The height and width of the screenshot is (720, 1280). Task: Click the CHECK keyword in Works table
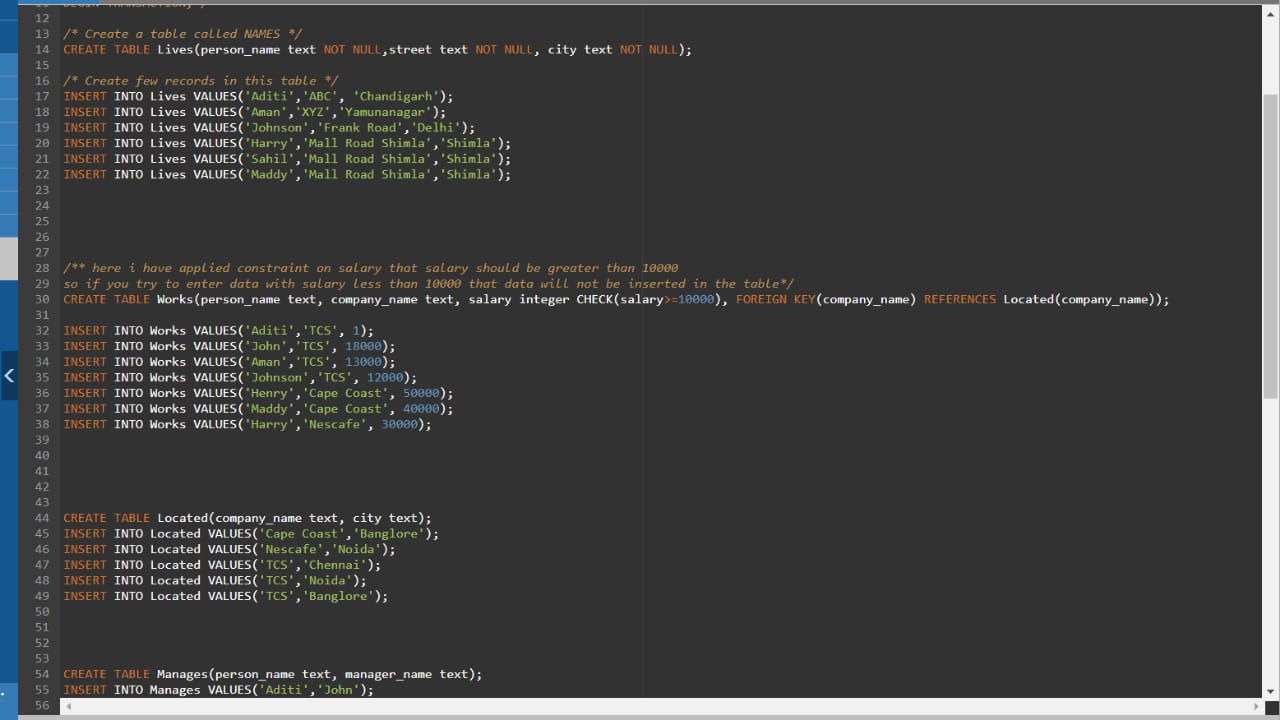tap(594, 299)
